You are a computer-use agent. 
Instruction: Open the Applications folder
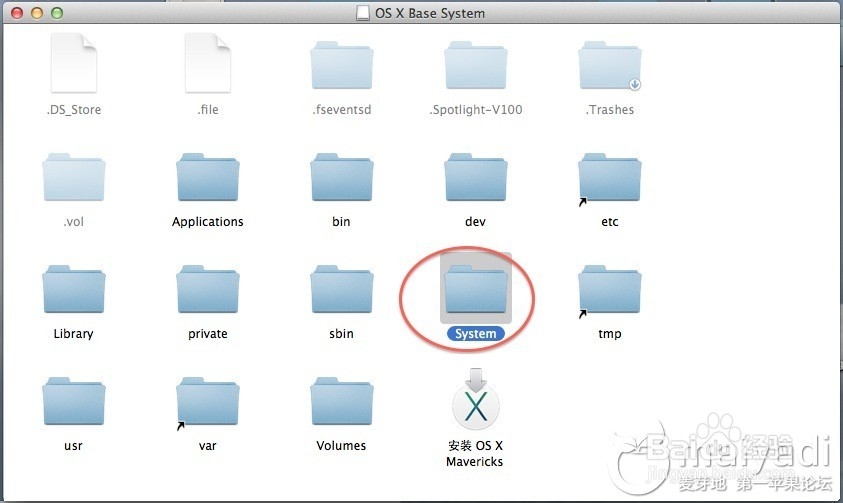coord(208,178)
